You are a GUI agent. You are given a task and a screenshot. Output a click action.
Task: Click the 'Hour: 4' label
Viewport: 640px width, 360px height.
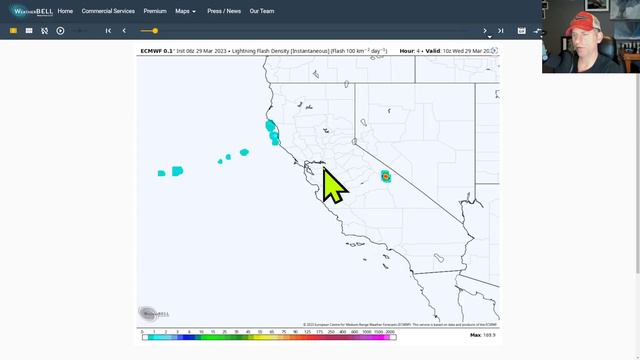click(409, 51)
